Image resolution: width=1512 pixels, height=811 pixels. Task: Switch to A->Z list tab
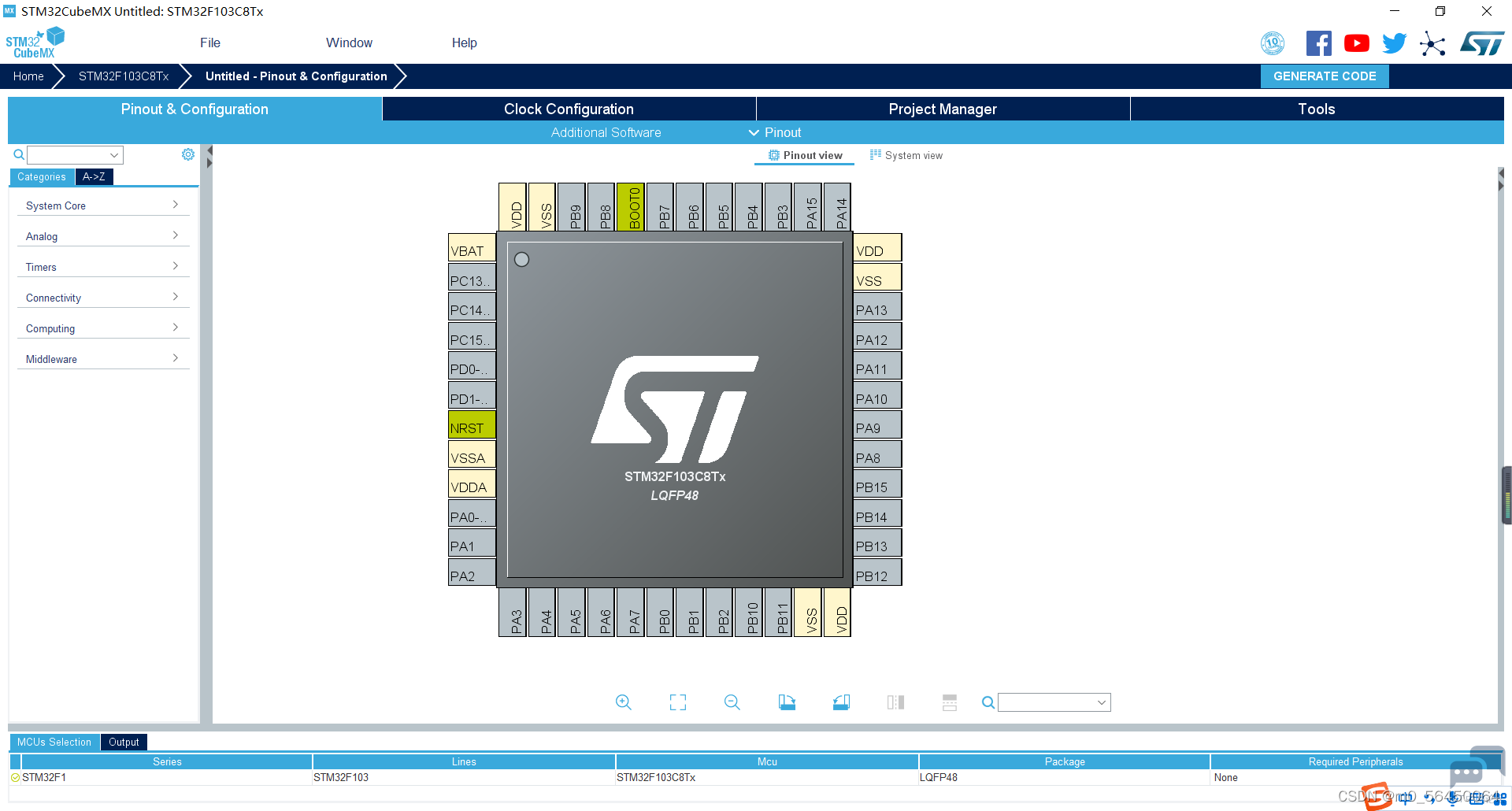click(x=94, y=177)
